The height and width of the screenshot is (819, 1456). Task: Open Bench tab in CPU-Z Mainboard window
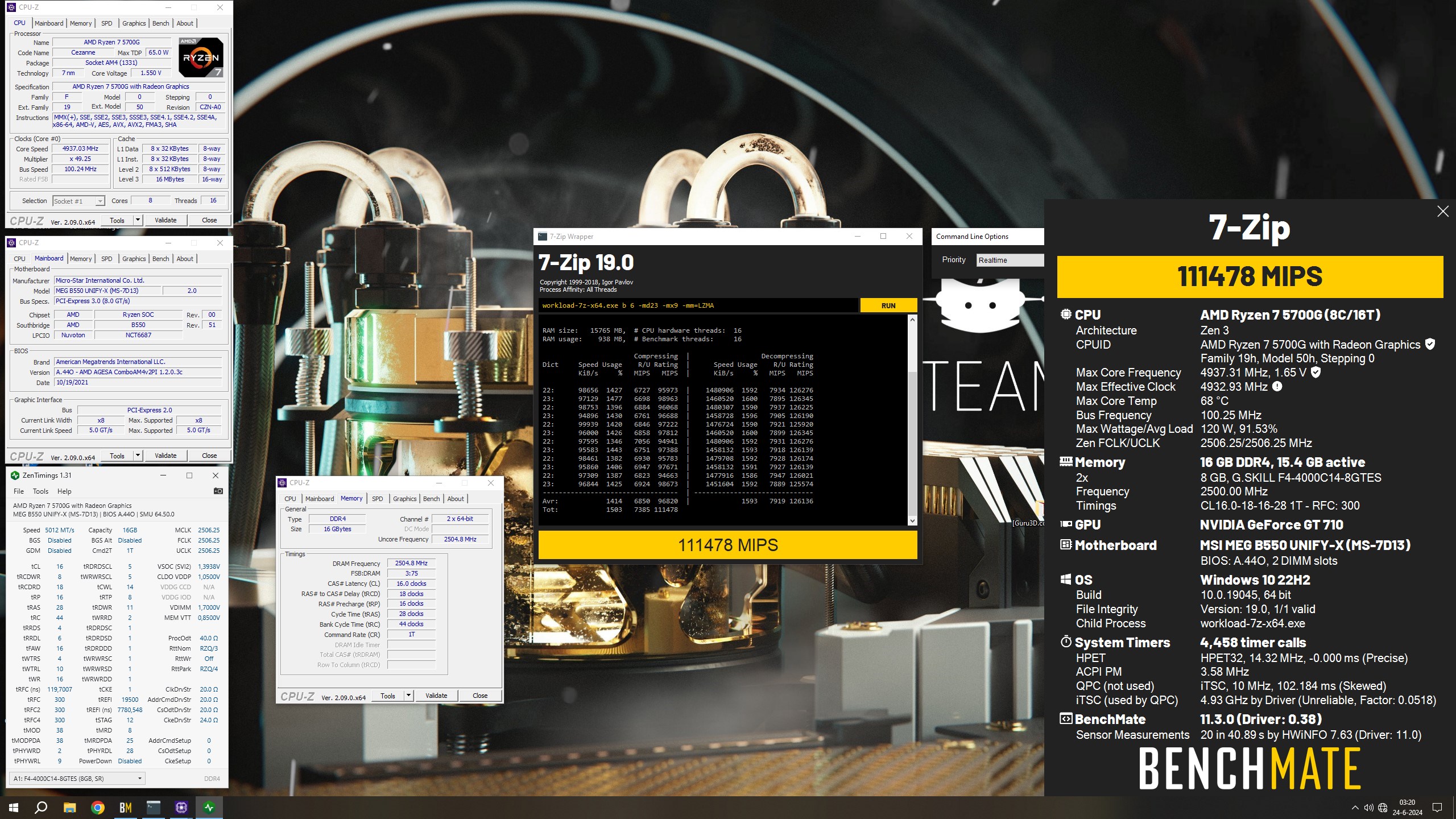click(x=161, y=259)
